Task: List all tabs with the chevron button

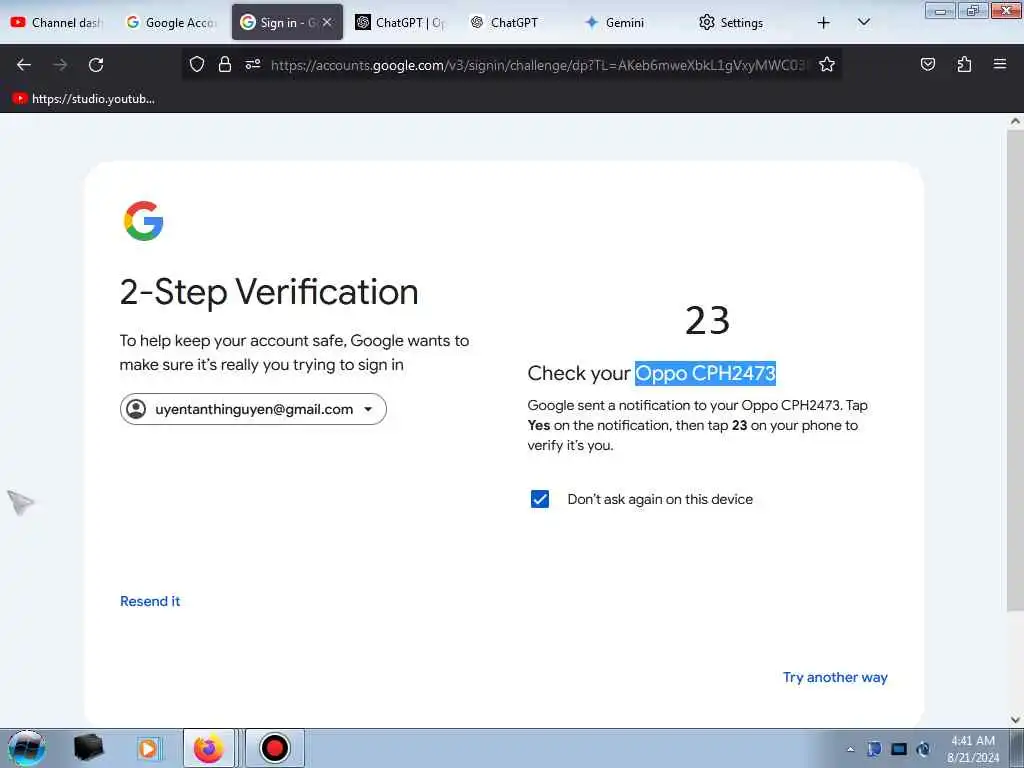Action: click(863, 22)
